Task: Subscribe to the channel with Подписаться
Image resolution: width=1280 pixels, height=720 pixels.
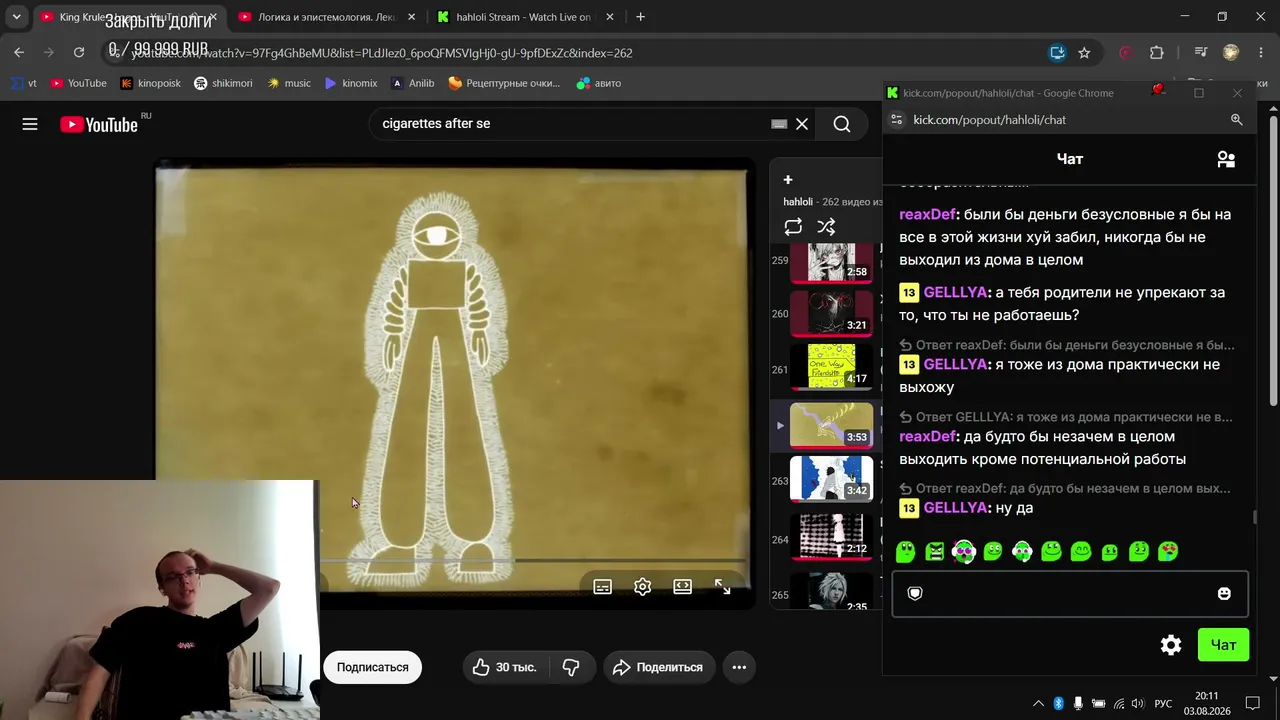Action: [x=372, y=667]
